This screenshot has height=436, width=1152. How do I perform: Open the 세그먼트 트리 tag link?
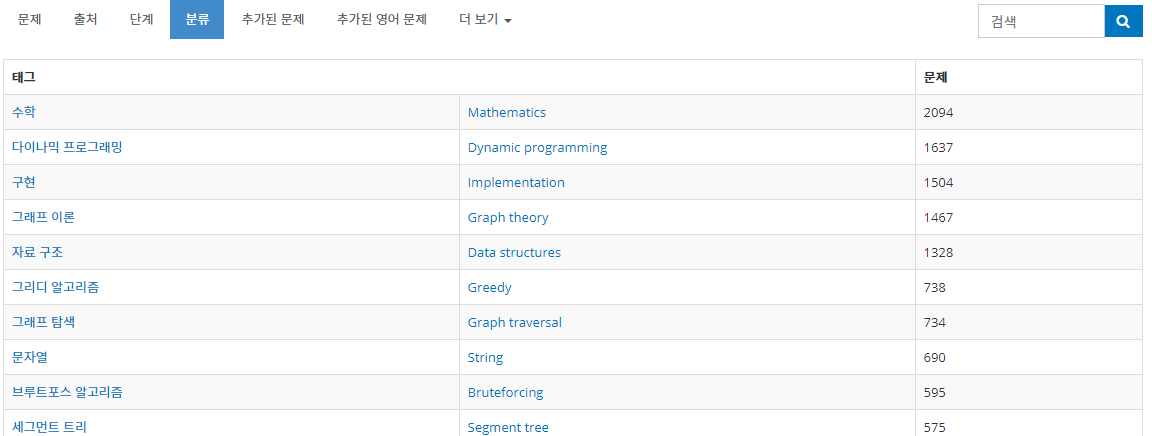49,427
